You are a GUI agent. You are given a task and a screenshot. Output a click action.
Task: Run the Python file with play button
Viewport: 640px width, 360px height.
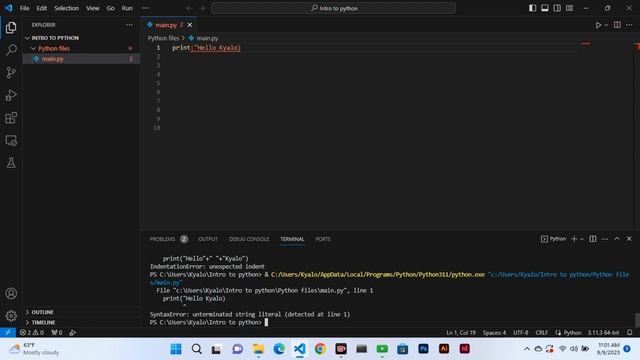point(598,25)
